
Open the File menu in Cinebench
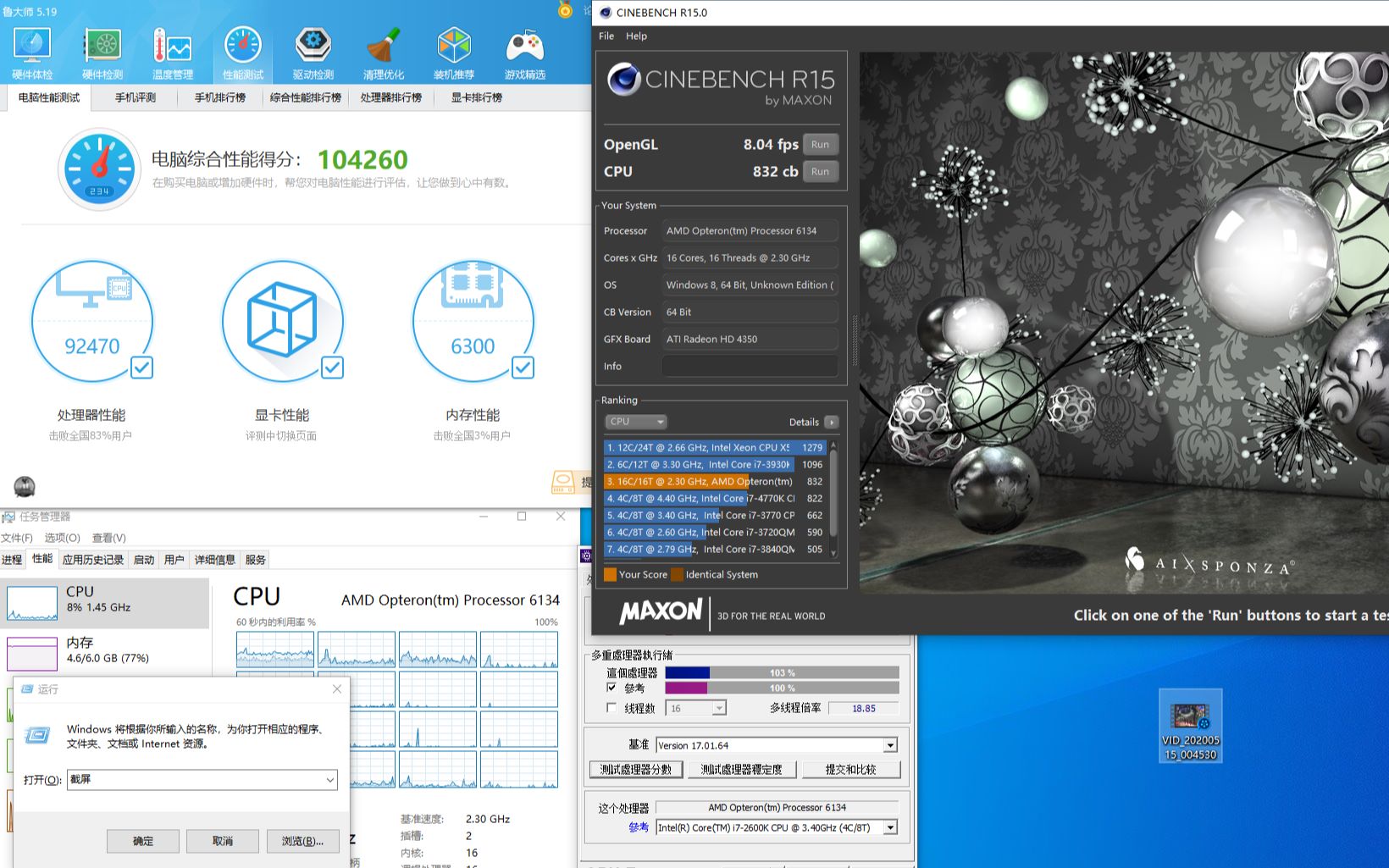pos(606,36)
